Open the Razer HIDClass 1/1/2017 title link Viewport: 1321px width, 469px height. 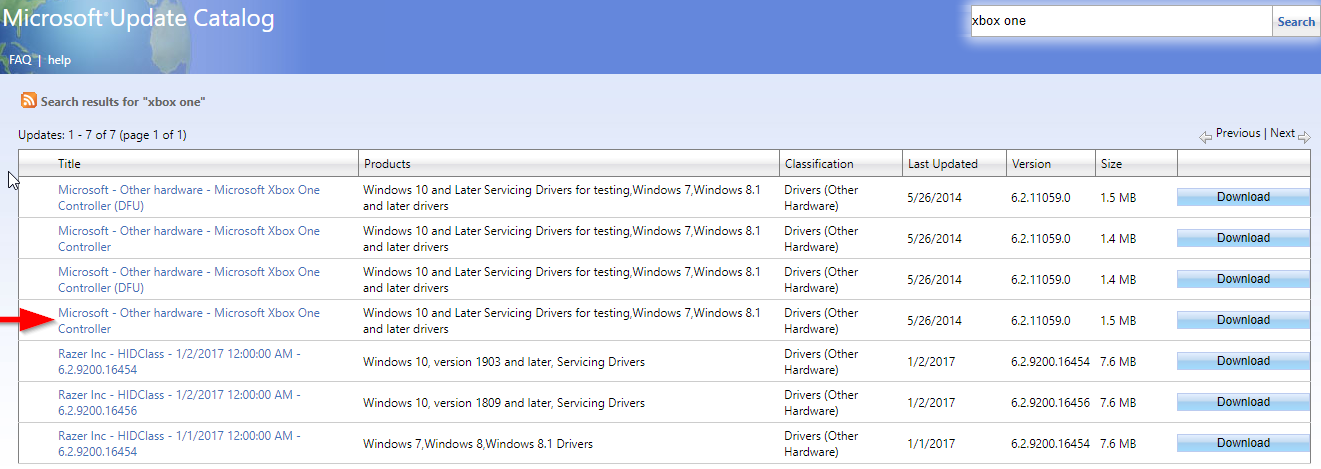pos(179,444)
